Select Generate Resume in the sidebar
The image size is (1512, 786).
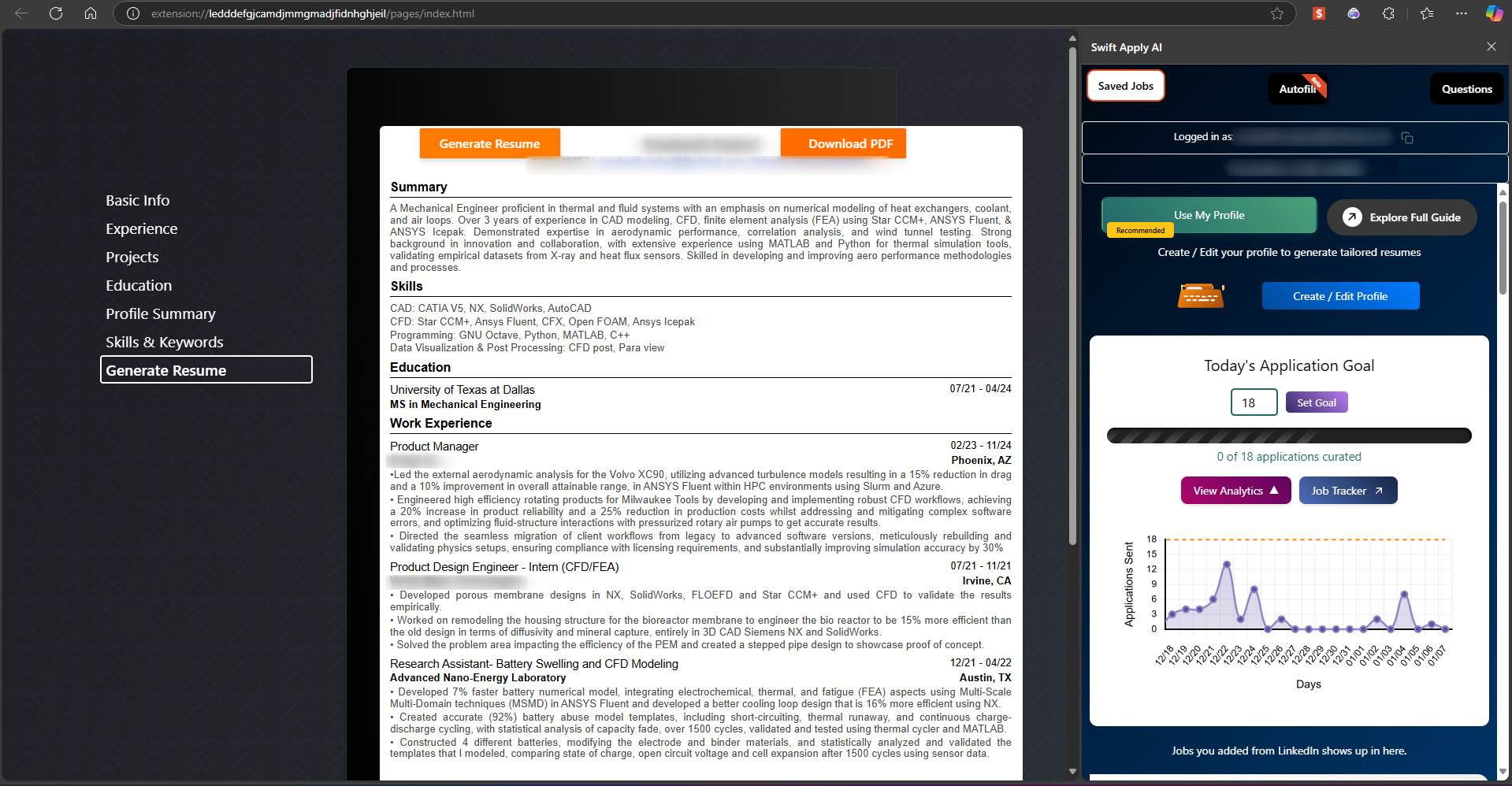206,369
